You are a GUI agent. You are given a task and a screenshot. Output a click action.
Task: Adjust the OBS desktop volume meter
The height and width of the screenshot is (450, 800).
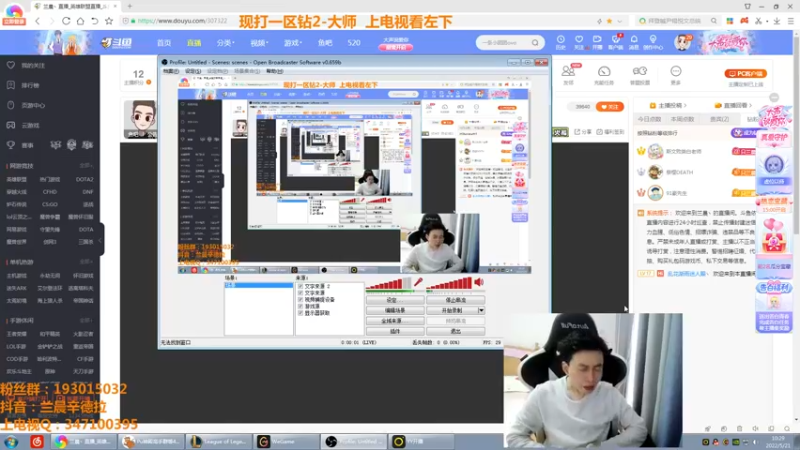point(449,284)
